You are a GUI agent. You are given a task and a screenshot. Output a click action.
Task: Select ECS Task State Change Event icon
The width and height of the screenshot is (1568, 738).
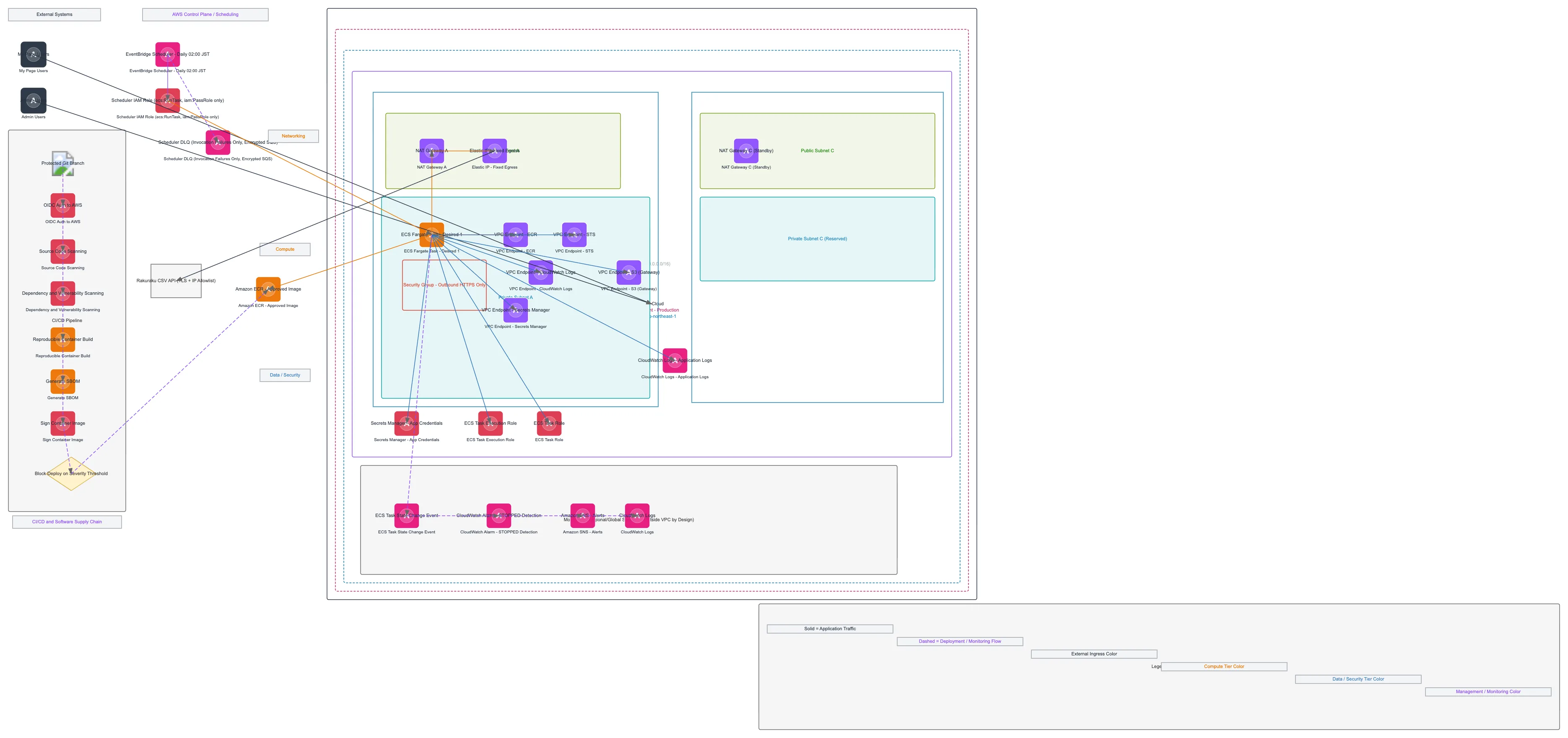[x=407, y=516]
